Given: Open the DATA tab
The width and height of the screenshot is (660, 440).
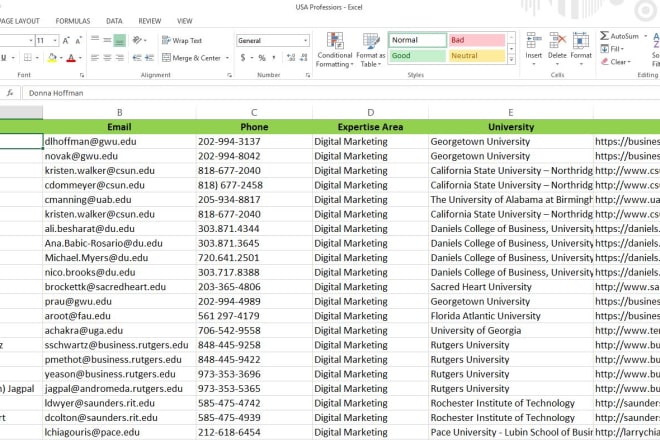Looking at the screenshot, I should [x=114, y=21].
